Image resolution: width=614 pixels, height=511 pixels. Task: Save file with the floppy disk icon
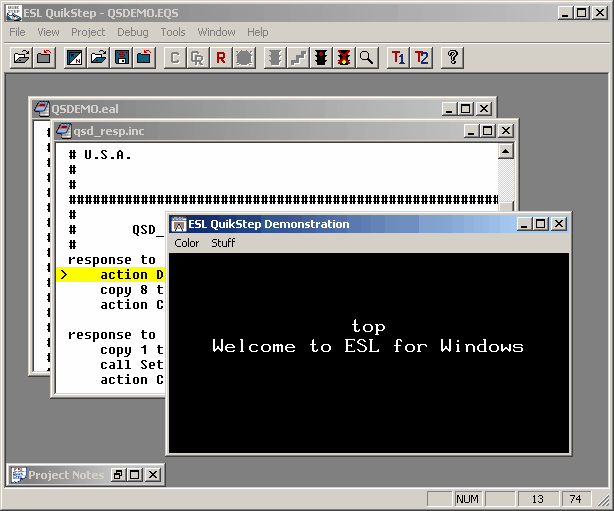pos(121,58)
